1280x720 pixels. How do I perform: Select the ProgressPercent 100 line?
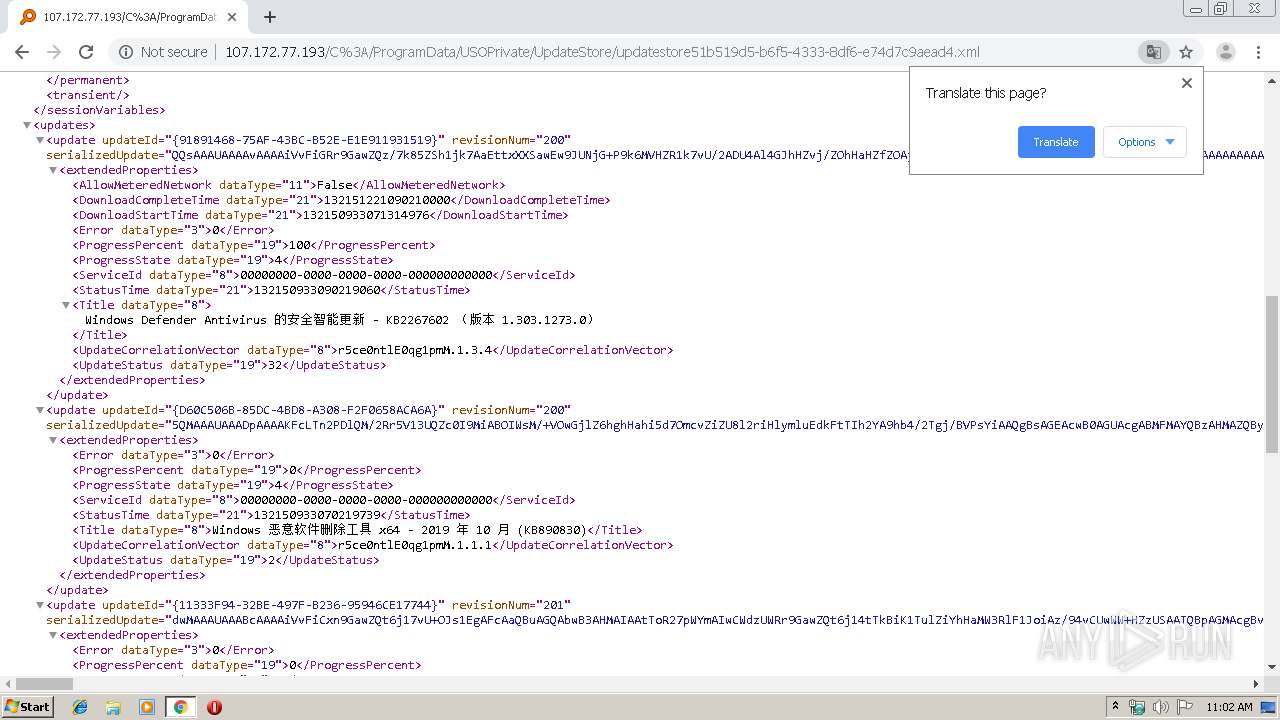pyautogui.click(x=254, y=245)
